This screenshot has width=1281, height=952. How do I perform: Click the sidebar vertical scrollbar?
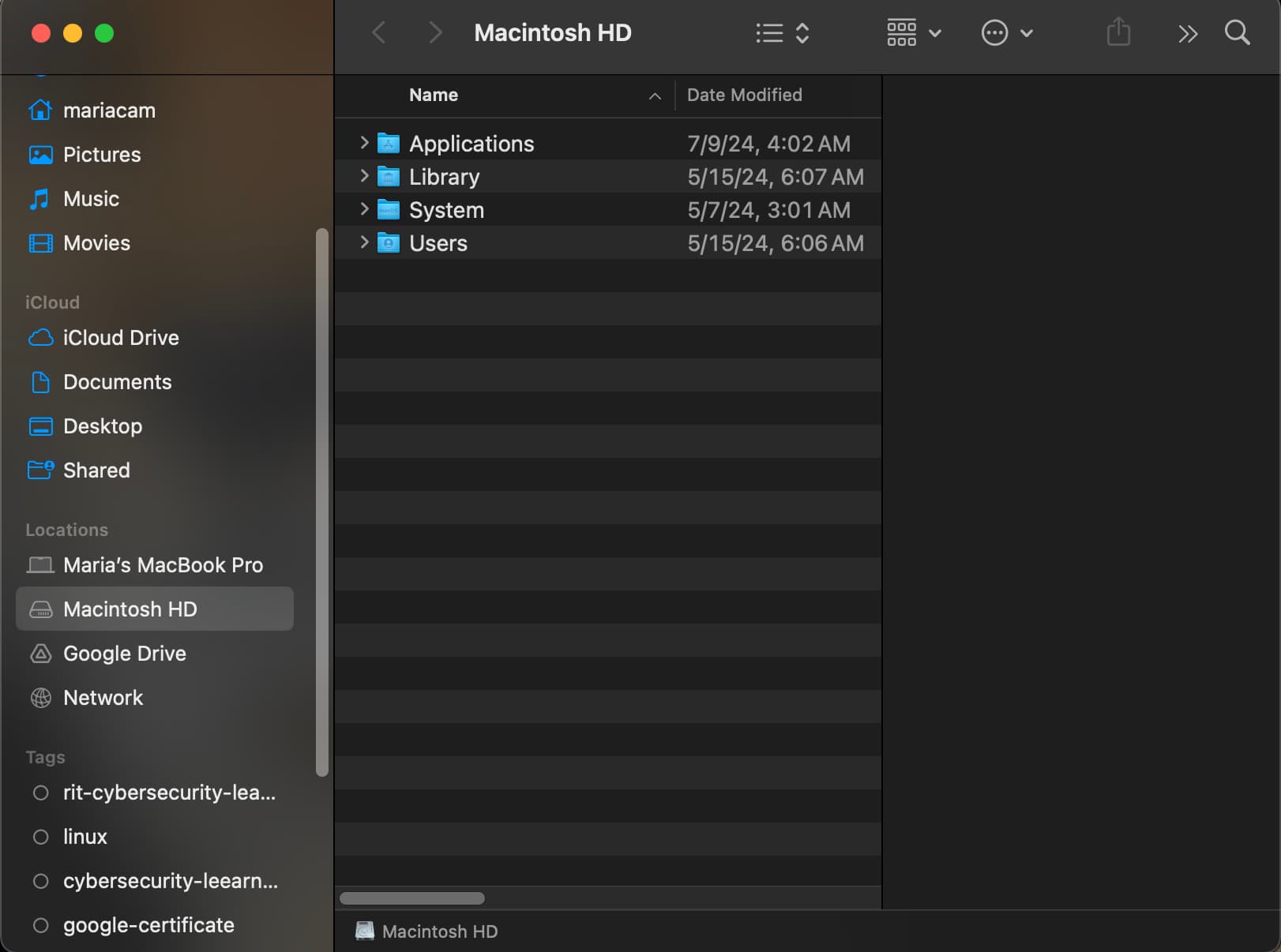[x=322, y=502]
